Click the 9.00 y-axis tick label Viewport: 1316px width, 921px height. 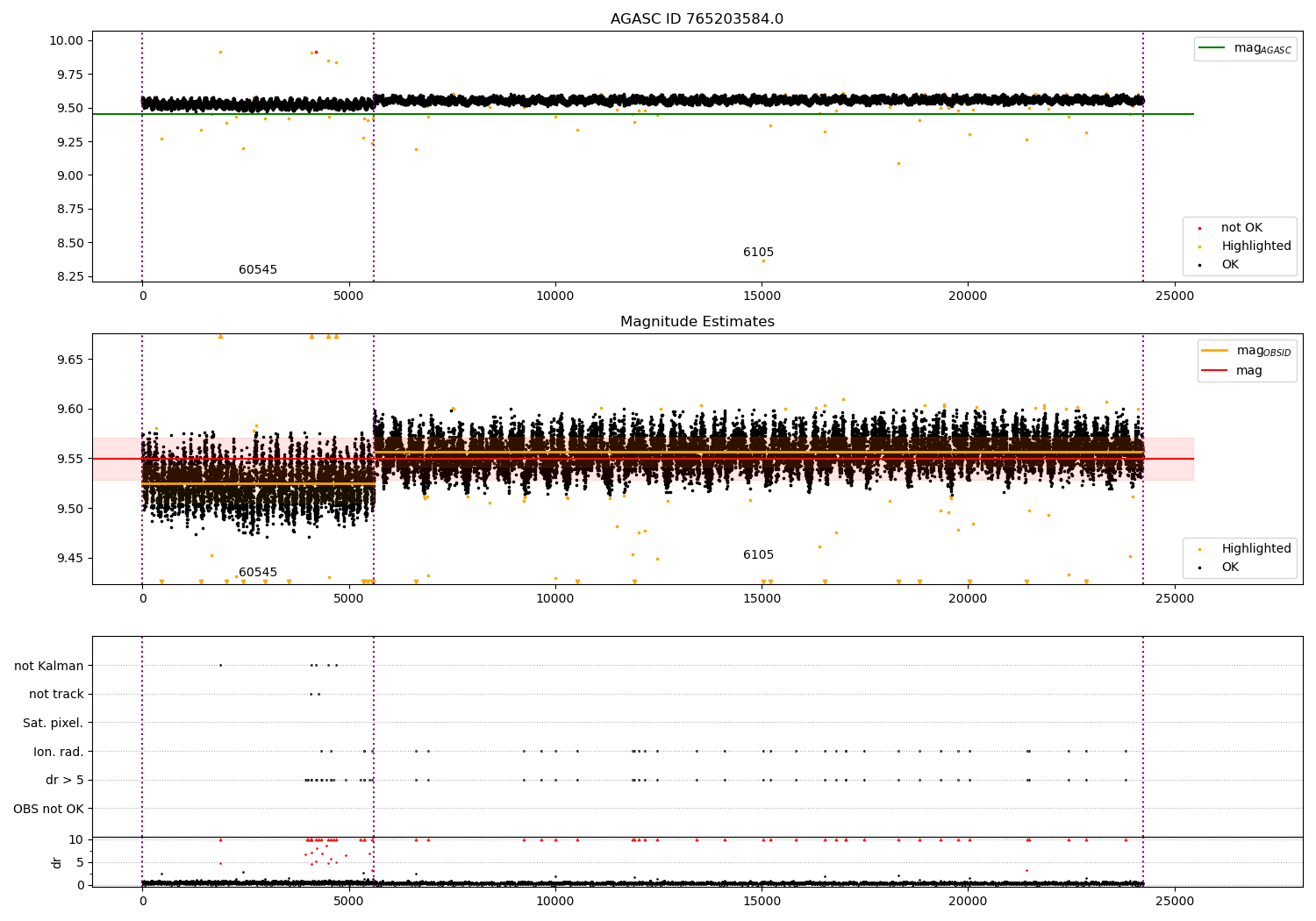coord(70,175)
